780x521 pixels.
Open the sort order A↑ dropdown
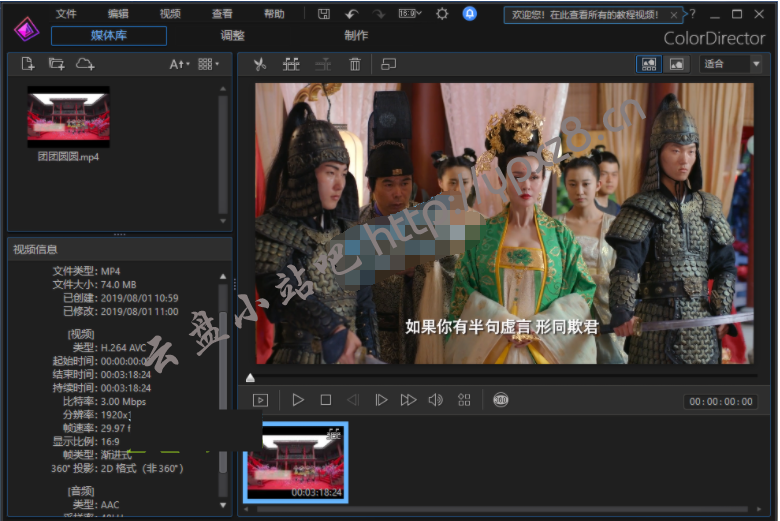pyautogui.click(x=179, y=64)
